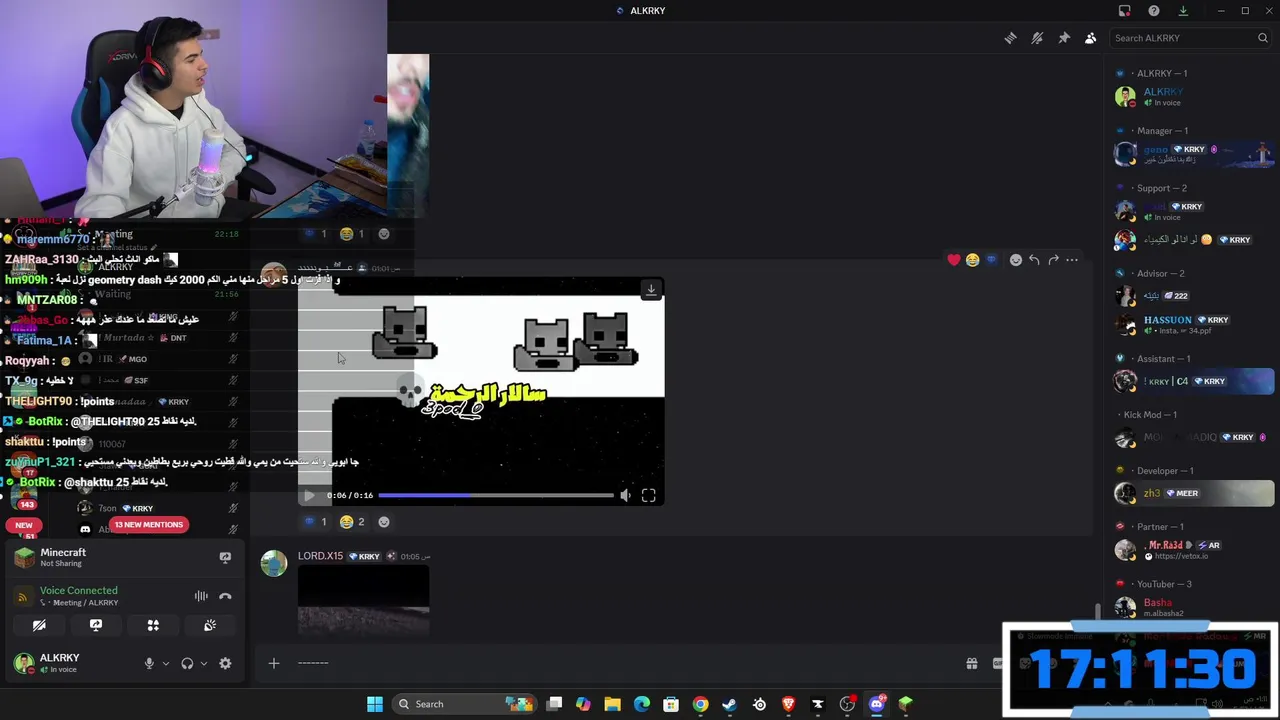Screen dimensions: 1280x720
Task: Open LORD.X15's image attachment
Action: coord(363,600)
